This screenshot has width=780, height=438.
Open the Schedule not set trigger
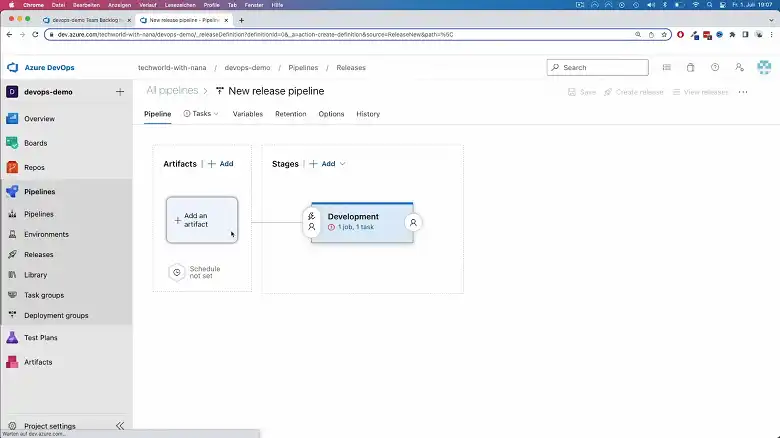tap(195, 272)
